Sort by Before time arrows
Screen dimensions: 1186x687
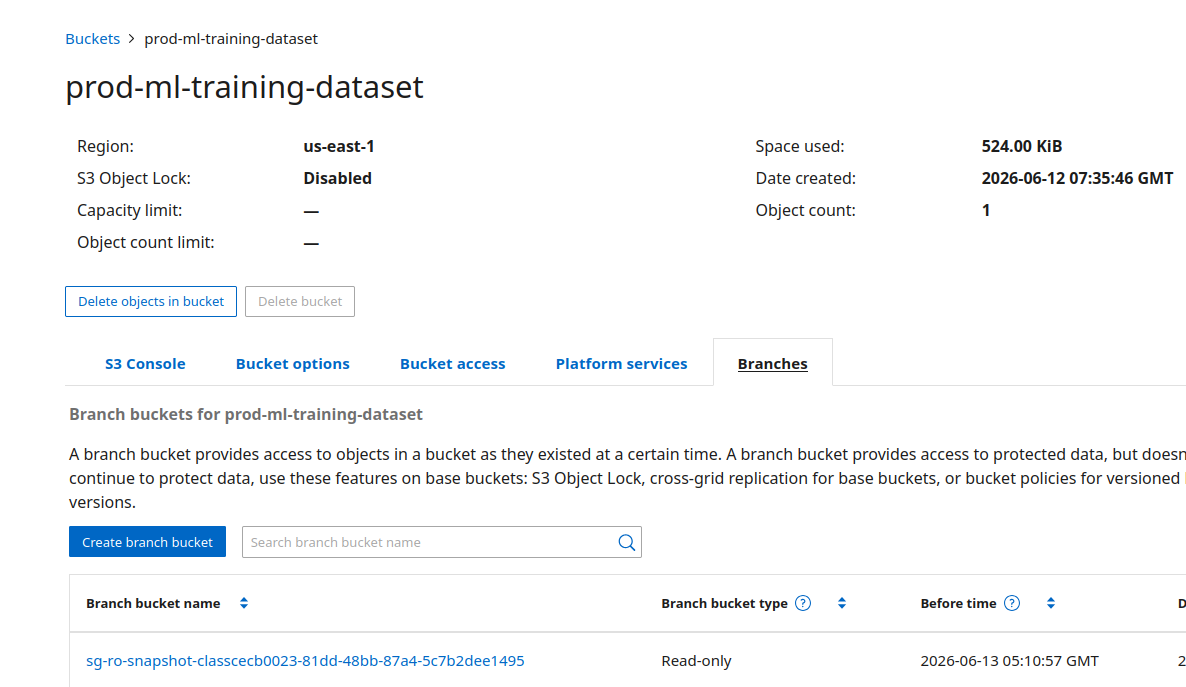1051,603
